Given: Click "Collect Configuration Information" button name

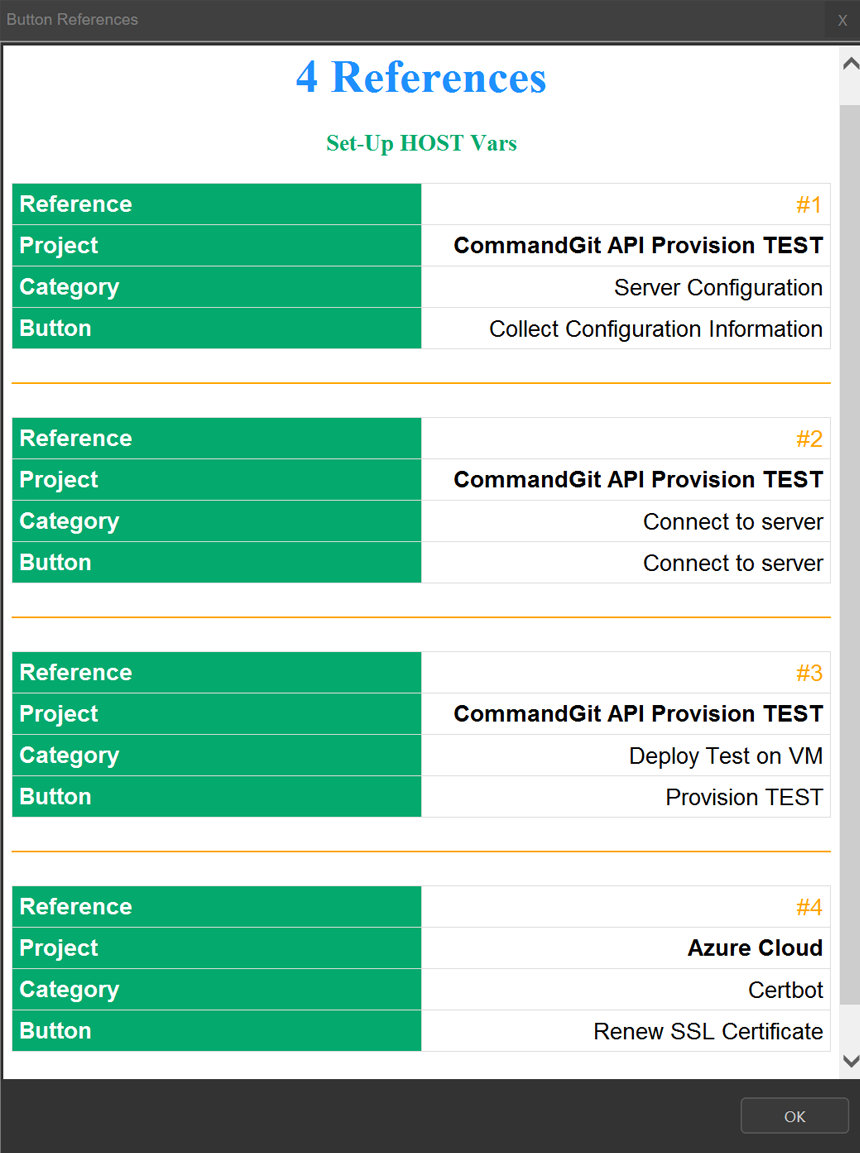Looking at the screenshot, I should click(655, 329).
